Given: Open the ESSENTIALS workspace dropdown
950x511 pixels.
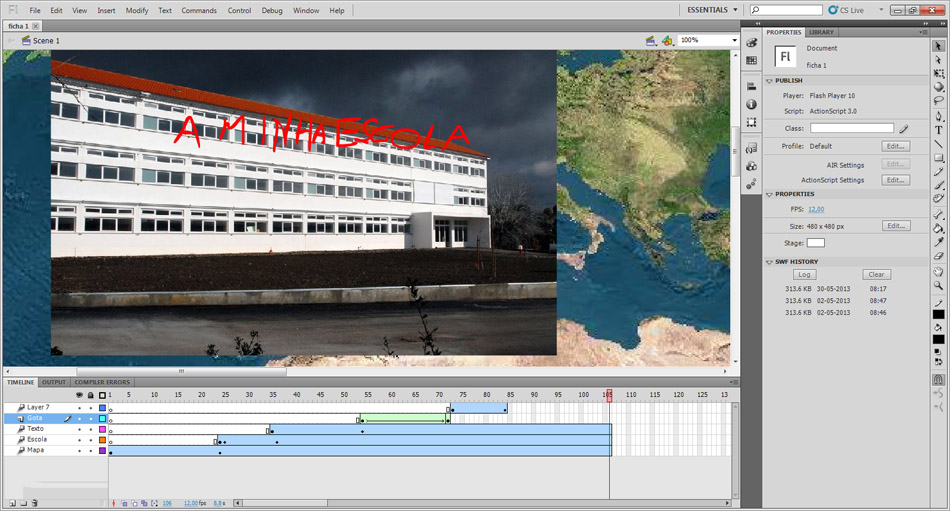Looking at the screenshot, I should [712, 10].
